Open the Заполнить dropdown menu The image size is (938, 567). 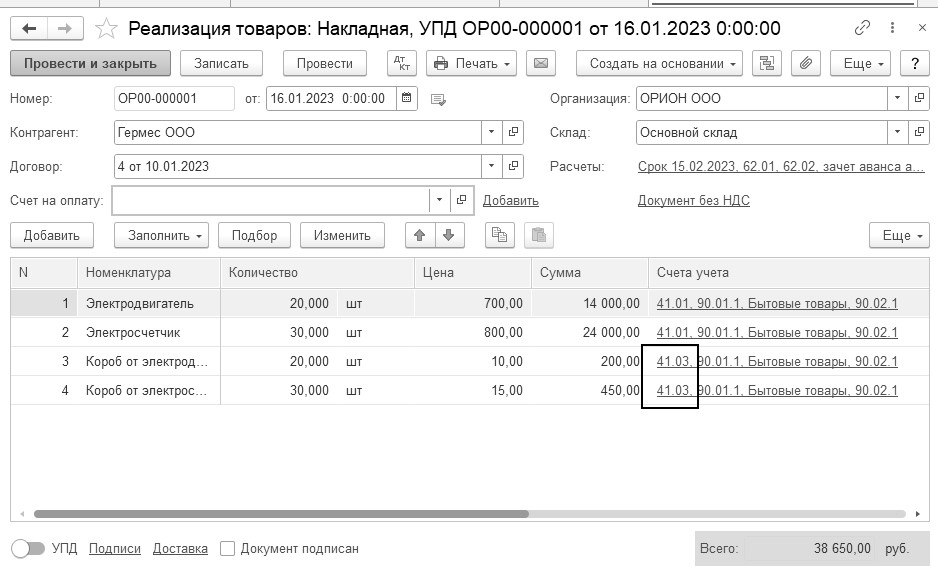coord(162,235)
